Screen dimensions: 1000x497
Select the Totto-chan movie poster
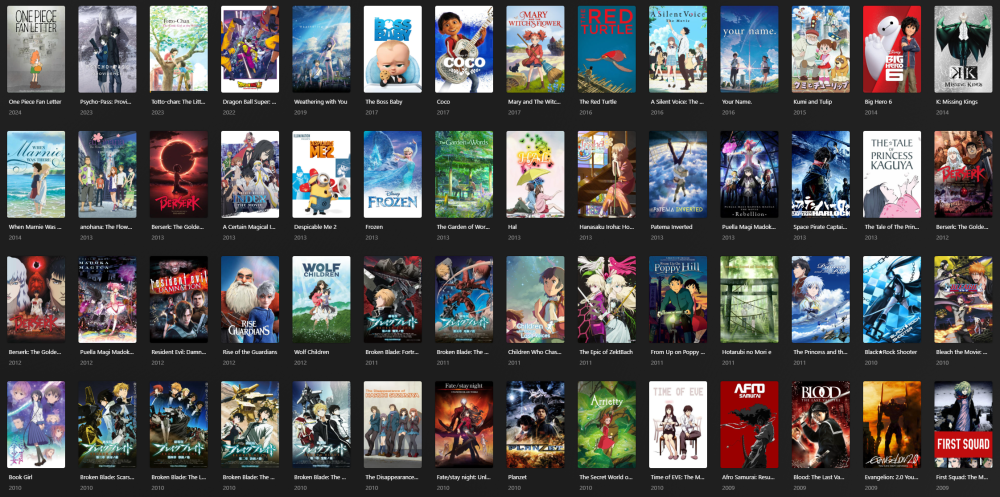(179, 49)
